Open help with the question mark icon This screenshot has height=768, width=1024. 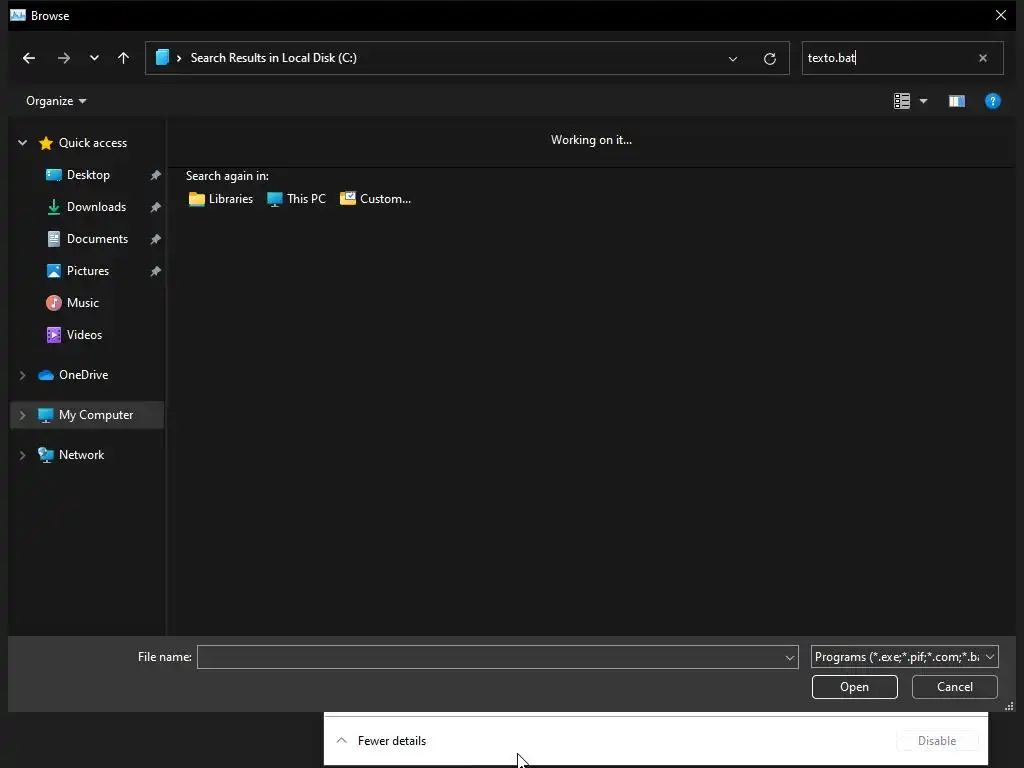(x=993, y=101)
